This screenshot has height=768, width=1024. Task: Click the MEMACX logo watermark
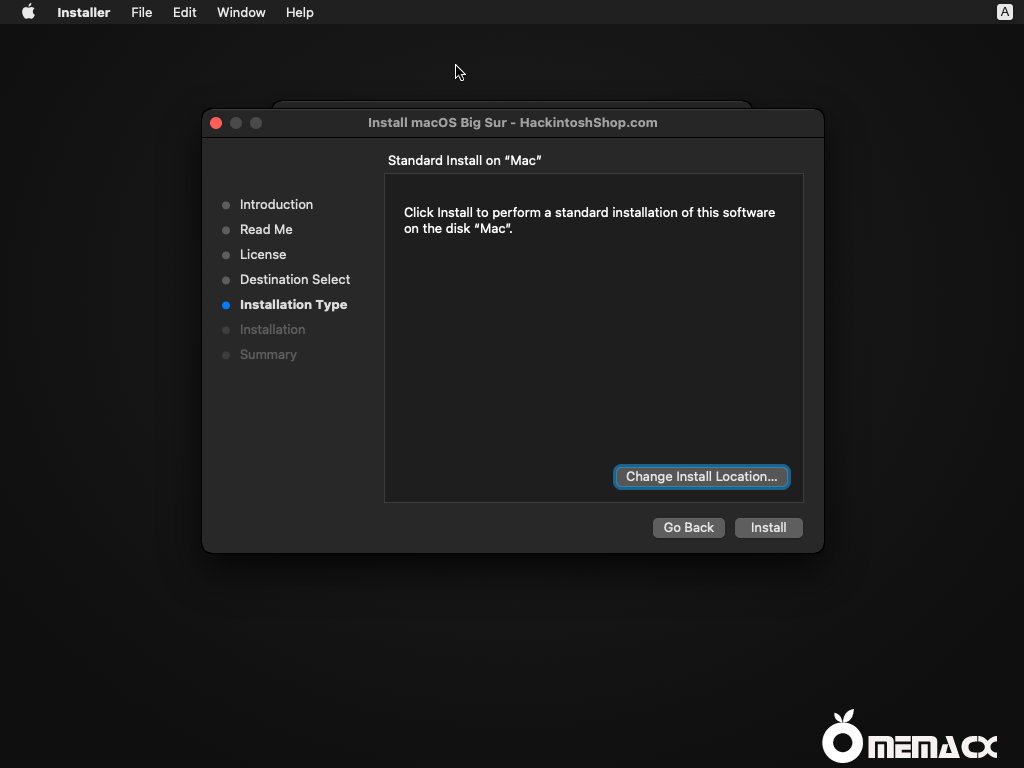tap(910, 737)
